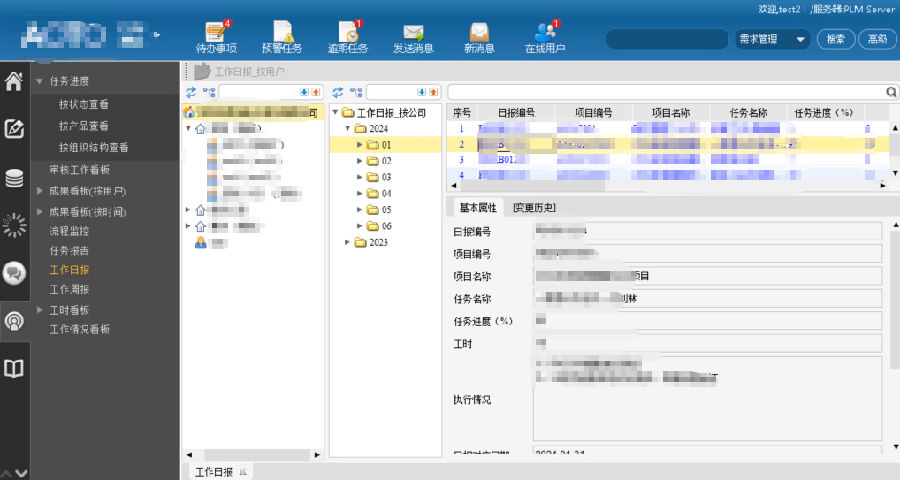
Task: Select 按产品查看 submenu item
Action: pyautogui.click(x=84, y=126)
